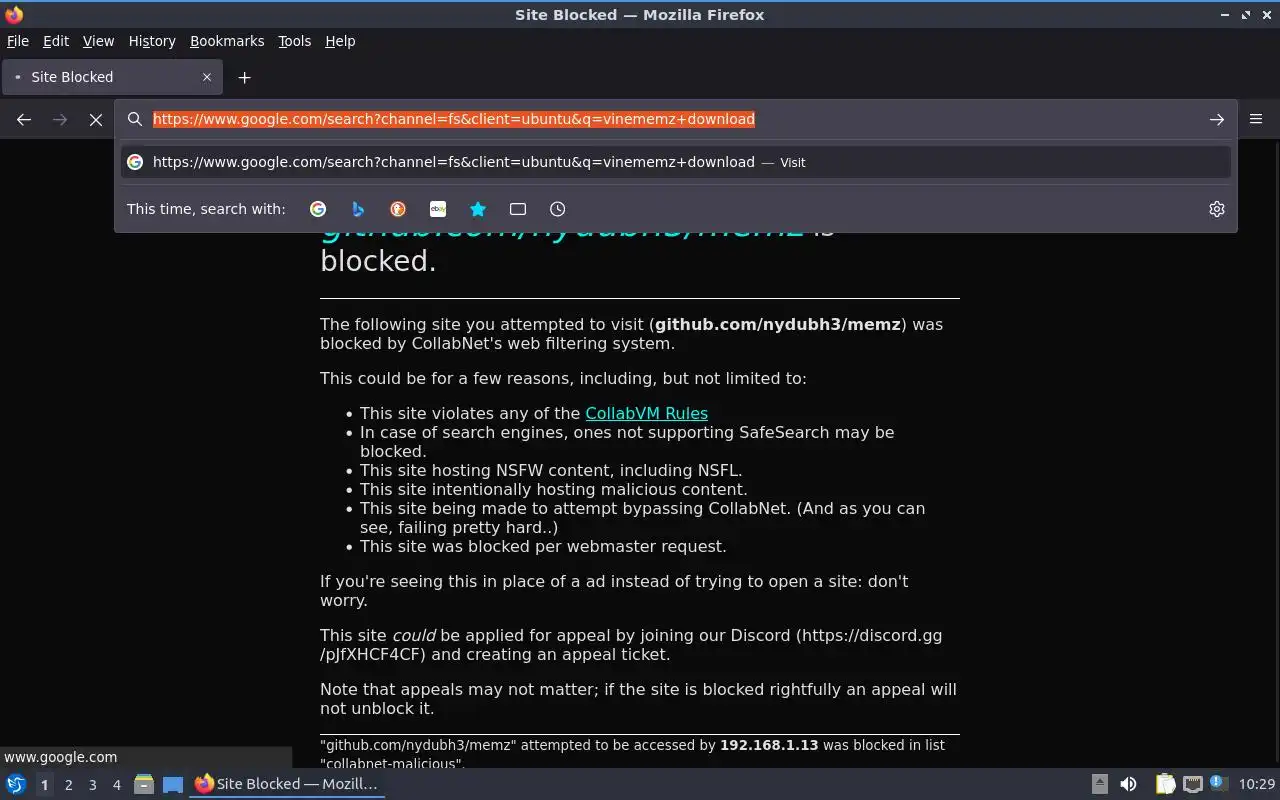The width and height of the screenshot is (1280, 800).
Task: Switch to workspace 4
Action: coord(116,785)
